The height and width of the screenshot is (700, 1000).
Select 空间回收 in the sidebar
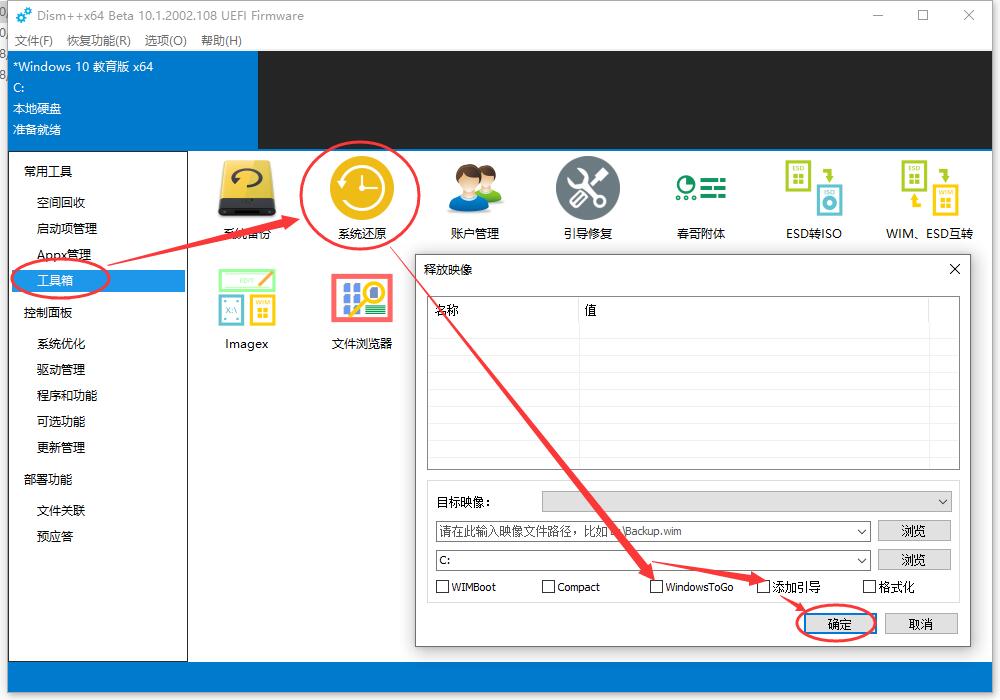61,203
